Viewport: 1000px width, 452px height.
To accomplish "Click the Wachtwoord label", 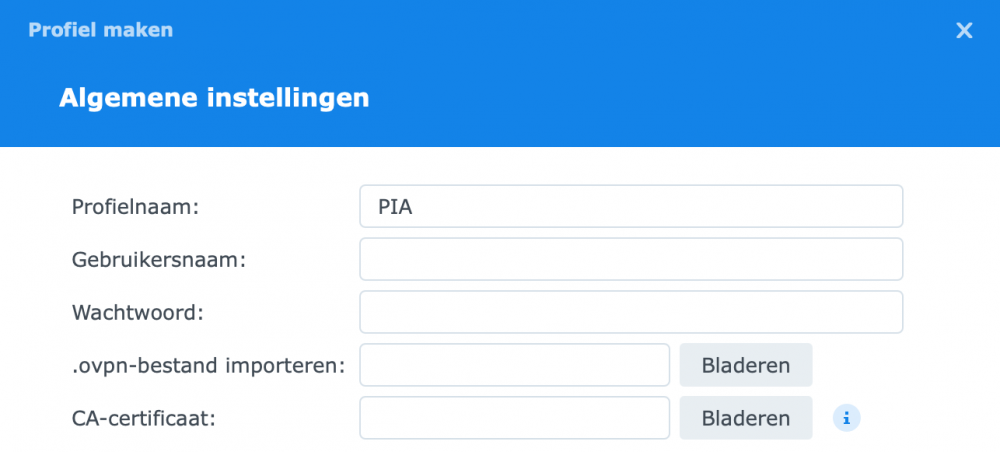I will click(137, 312).
